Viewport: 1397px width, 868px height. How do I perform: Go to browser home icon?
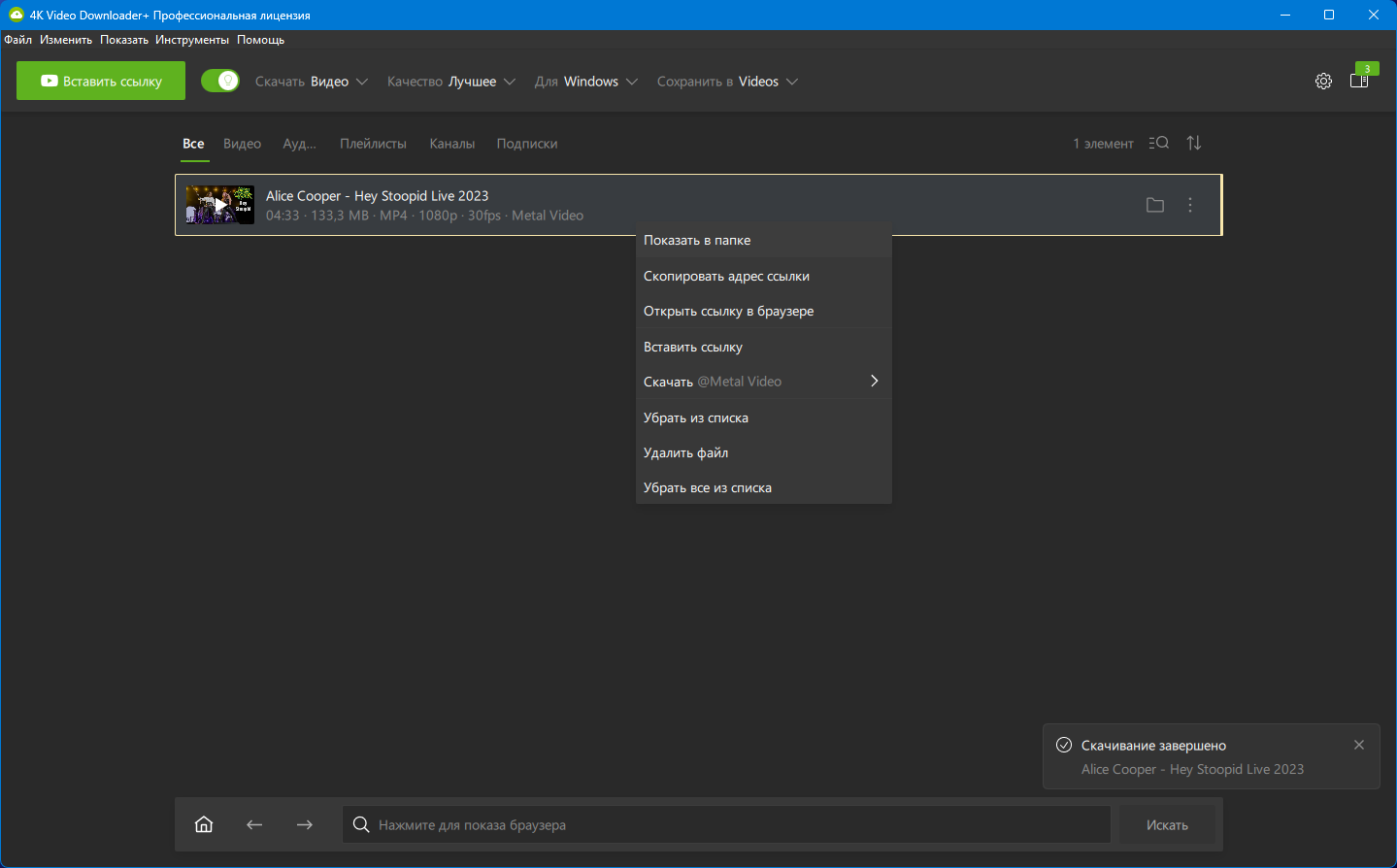[x=204, y=824]
